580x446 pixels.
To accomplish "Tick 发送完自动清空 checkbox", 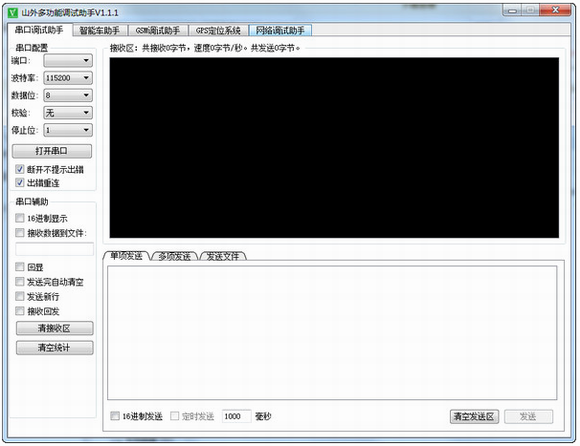I will click(20, 282).
